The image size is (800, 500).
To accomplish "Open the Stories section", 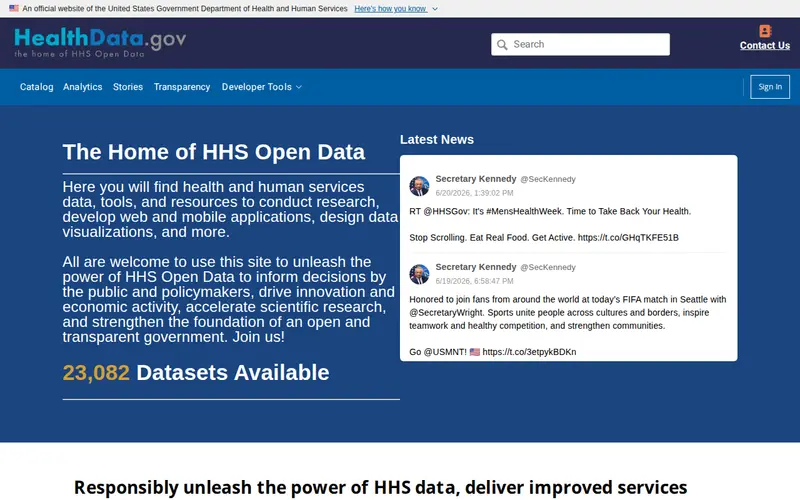I will [x=128, y=87].
